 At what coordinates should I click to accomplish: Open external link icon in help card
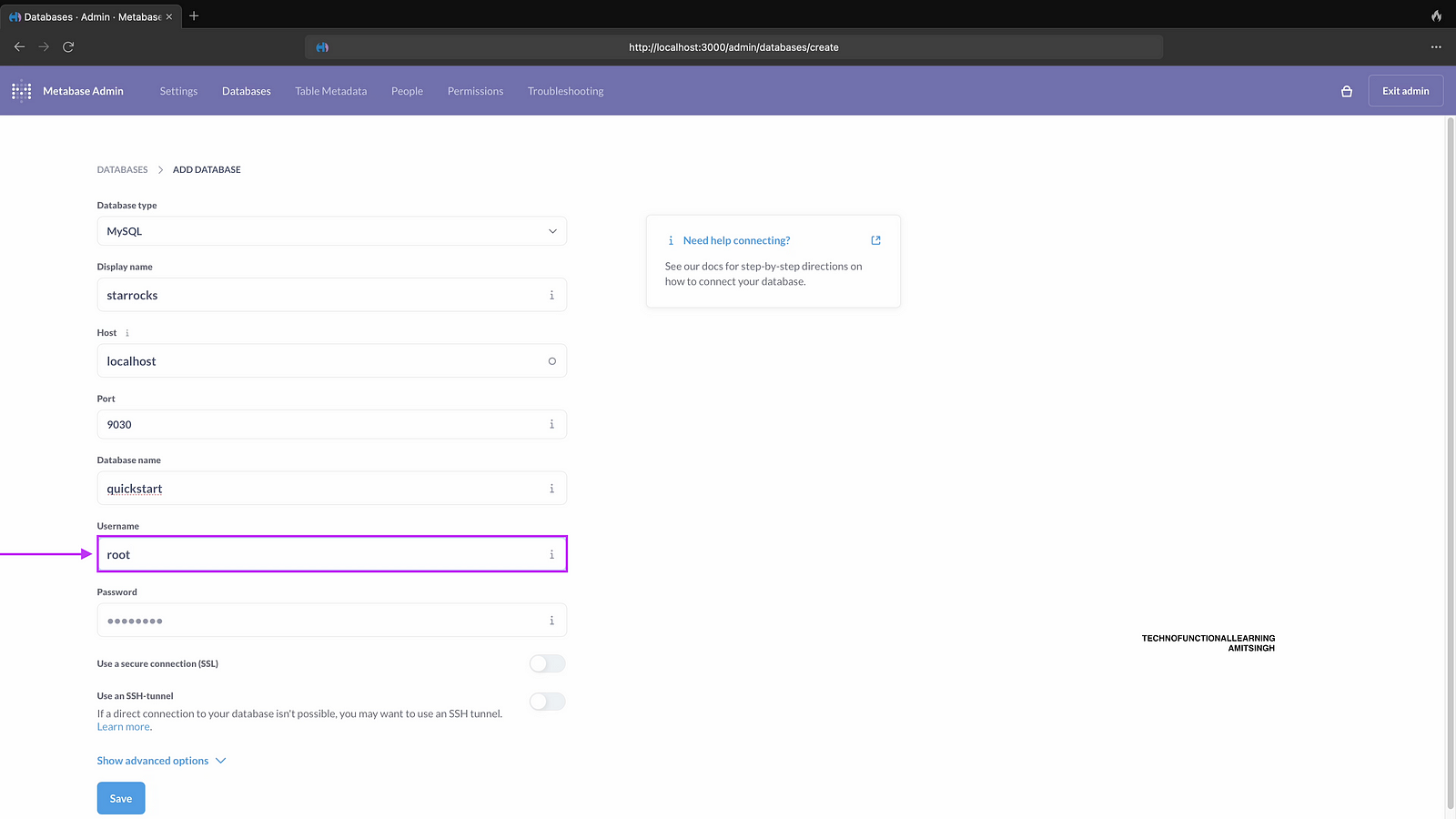pos(875,240)
